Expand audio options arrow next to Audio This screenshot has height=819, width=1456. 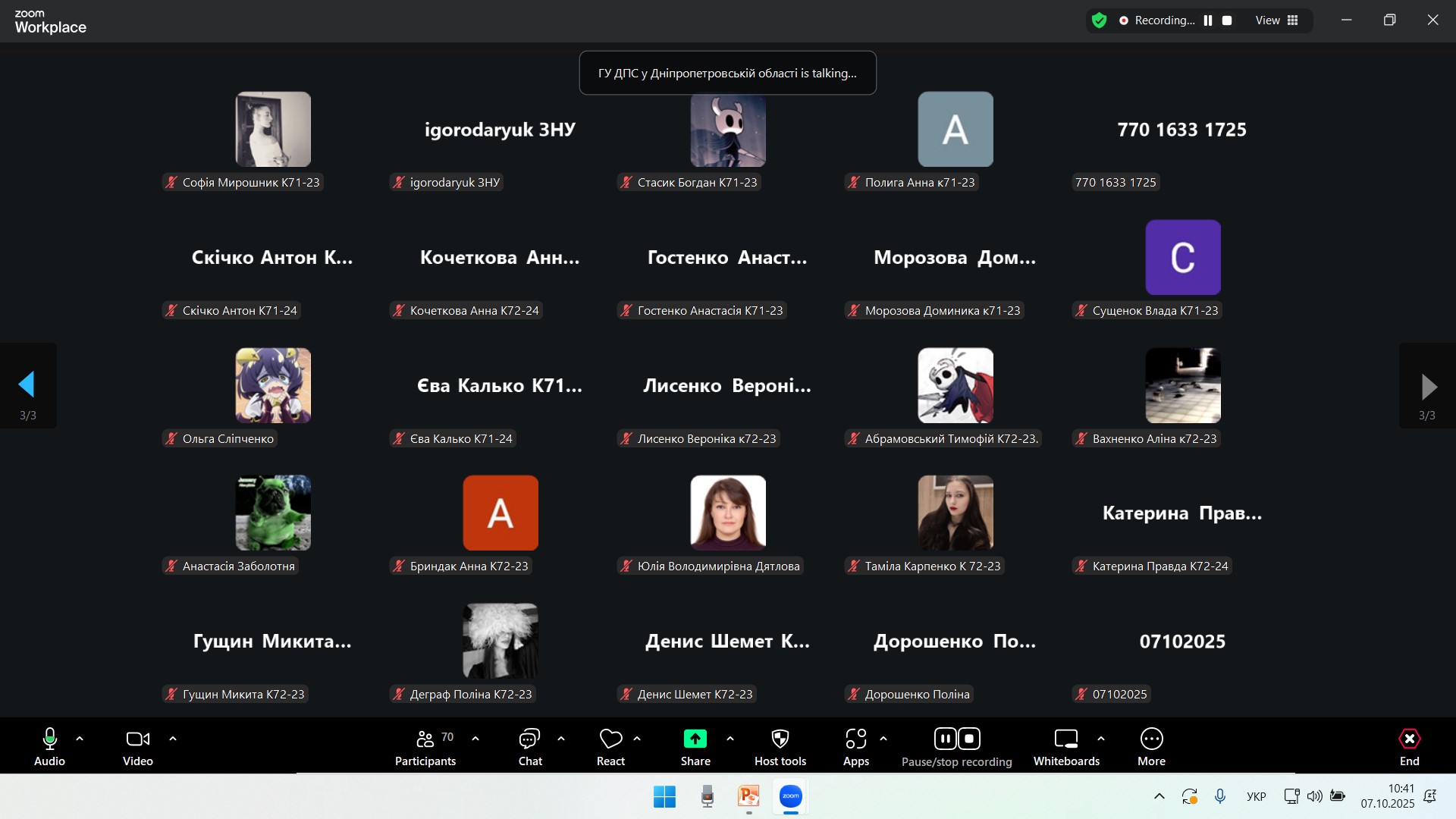tap(80, 739)
